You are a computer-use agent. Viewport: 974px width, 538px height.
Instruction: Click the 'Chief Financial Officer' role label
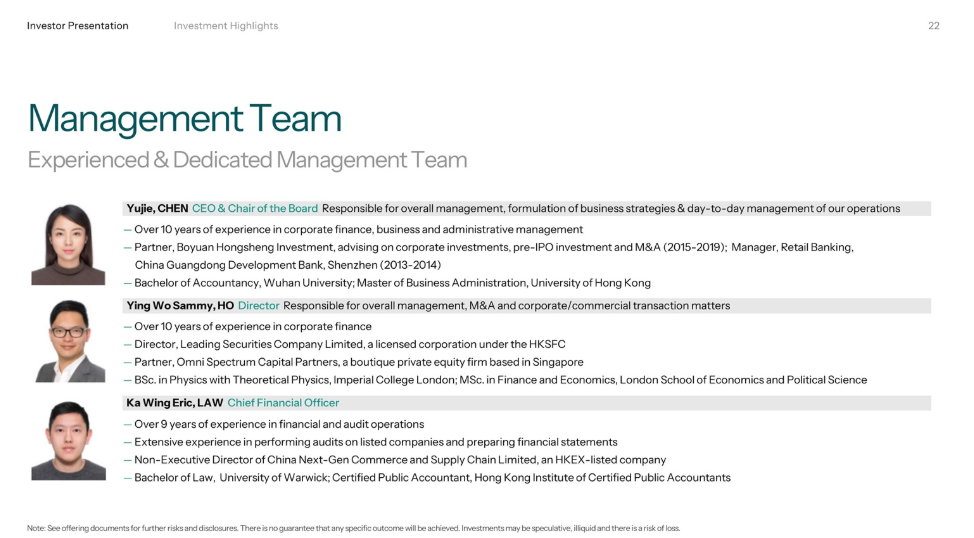point(283,403)
